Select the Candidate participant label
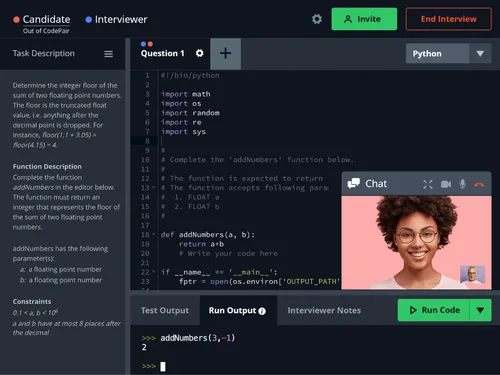The width and height of the screenshot is (500, 375). [x=46, y=19]
